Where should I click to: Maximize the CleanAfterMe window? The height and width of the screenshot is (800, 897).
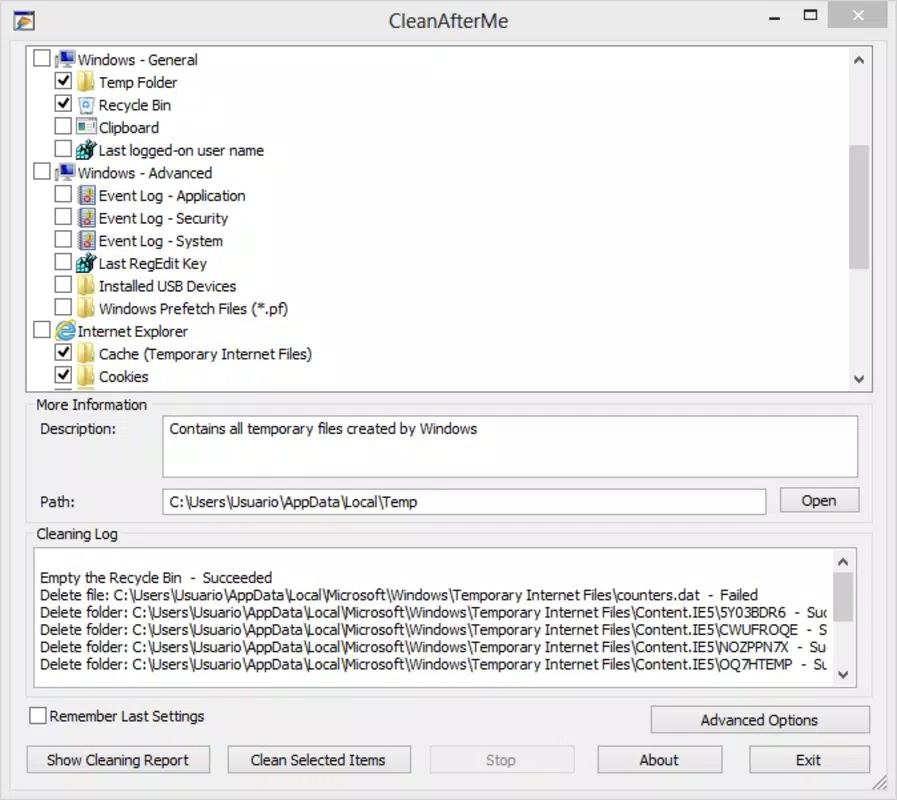[810, 15]
